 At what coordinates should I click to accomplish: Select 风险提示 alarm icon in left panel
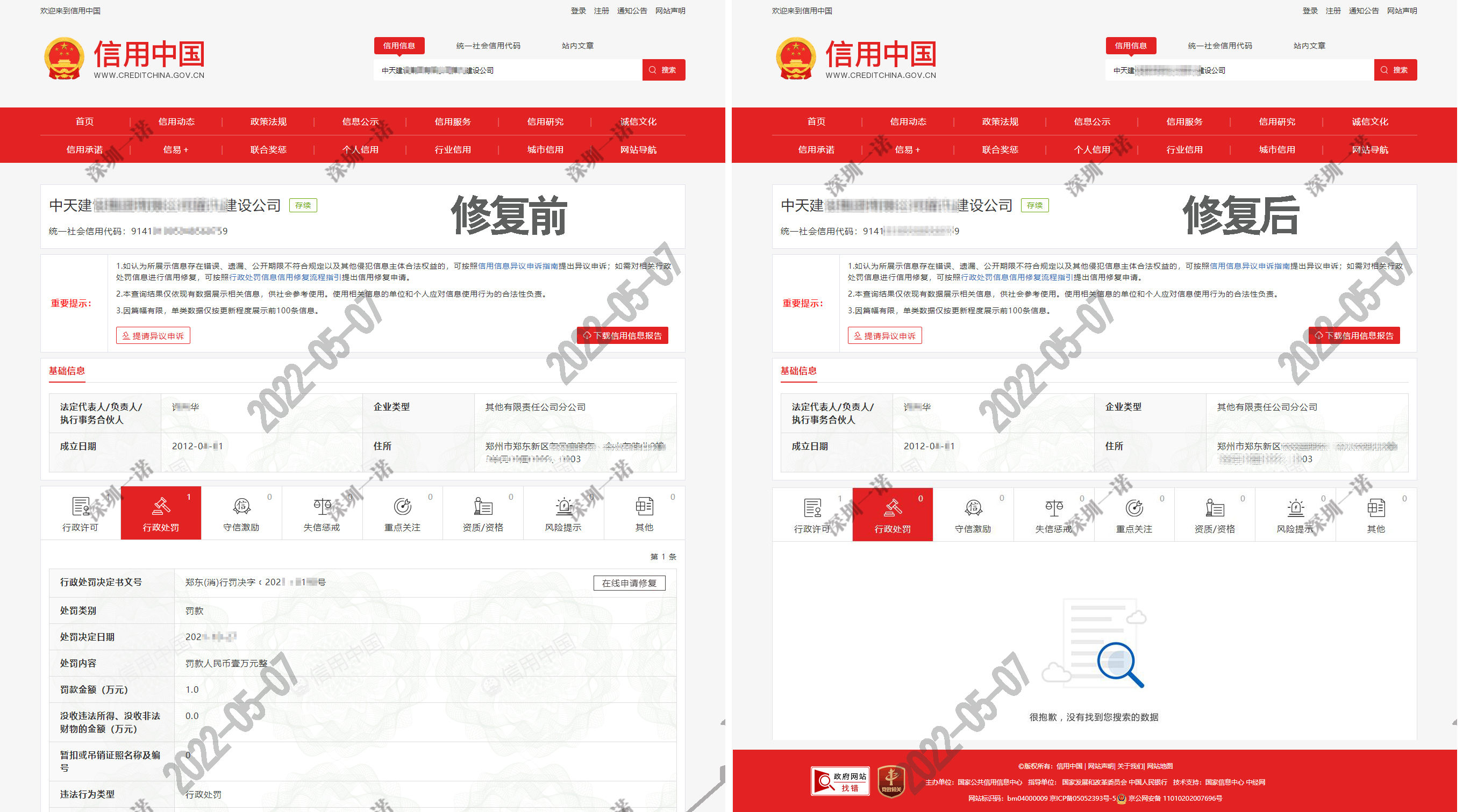563,506
